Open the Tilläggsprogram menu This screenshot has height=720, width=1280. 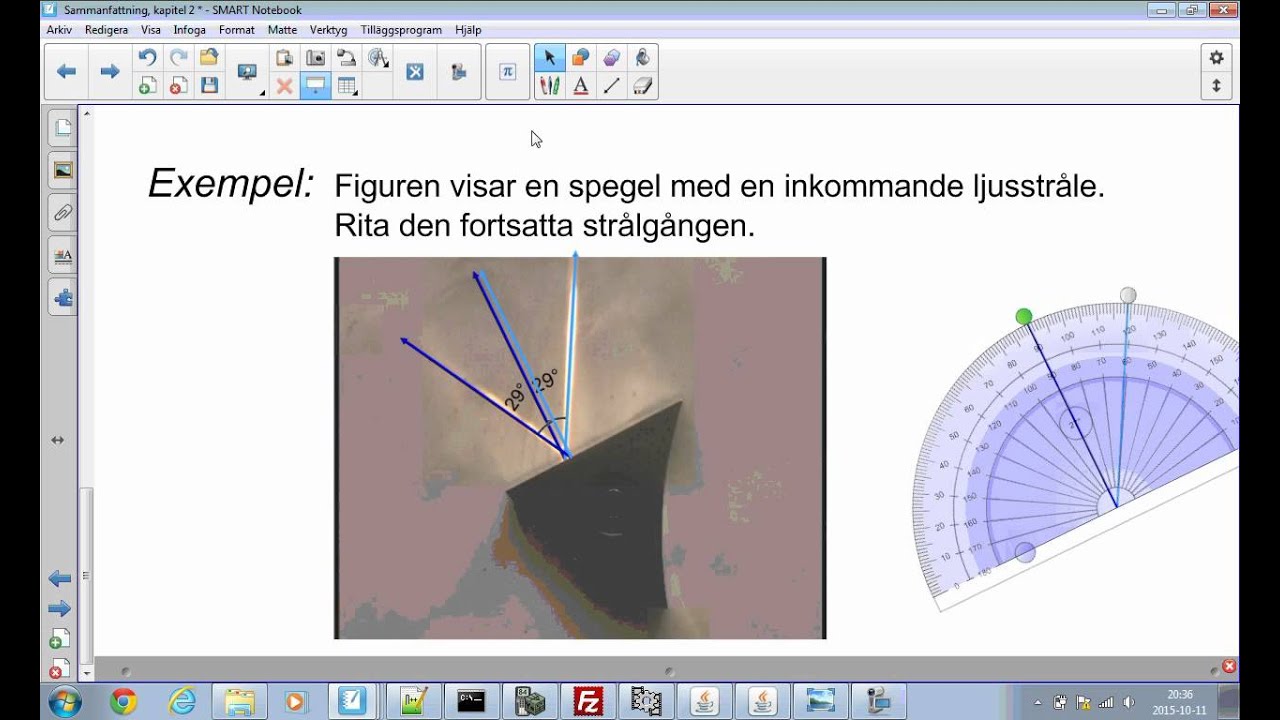pyautogui.click(x=401, y=30)
